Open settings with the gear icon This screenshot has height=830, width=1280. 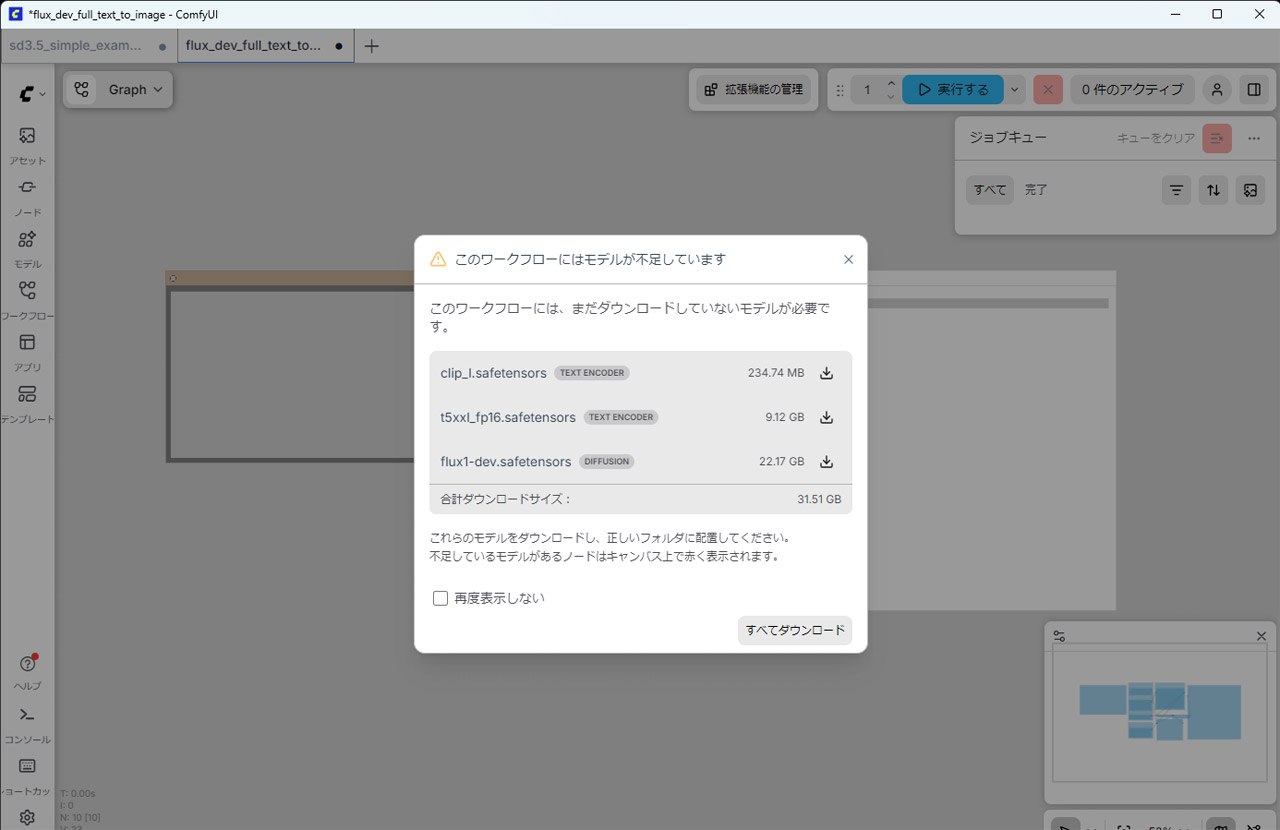coord(27,817)
